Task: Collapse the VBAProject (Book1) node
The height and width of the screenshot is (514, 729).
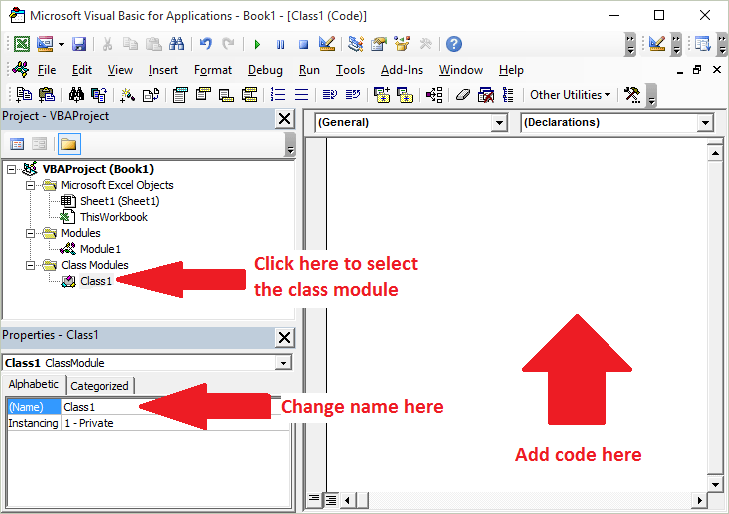Action: click(11, 170)
